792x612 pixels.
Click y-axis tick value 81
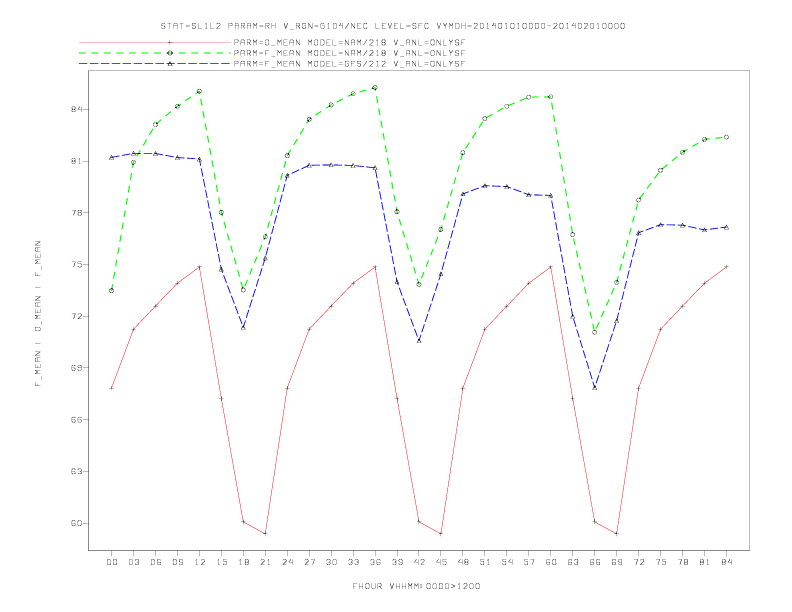pyautogui.click(x=76, y=161)
